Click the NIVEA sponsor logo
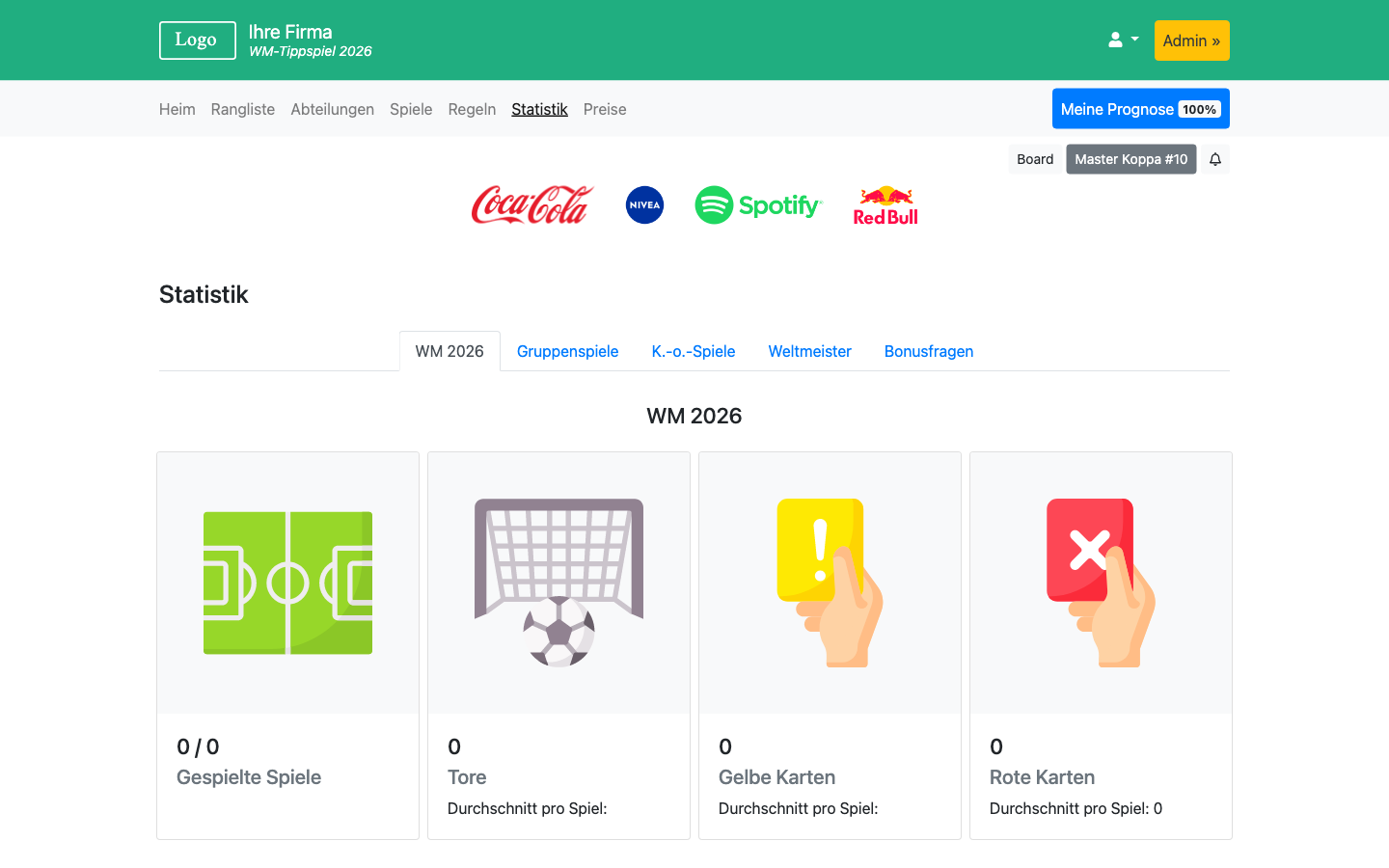This screenshot has width=1389, height=868. coord(644,204)
